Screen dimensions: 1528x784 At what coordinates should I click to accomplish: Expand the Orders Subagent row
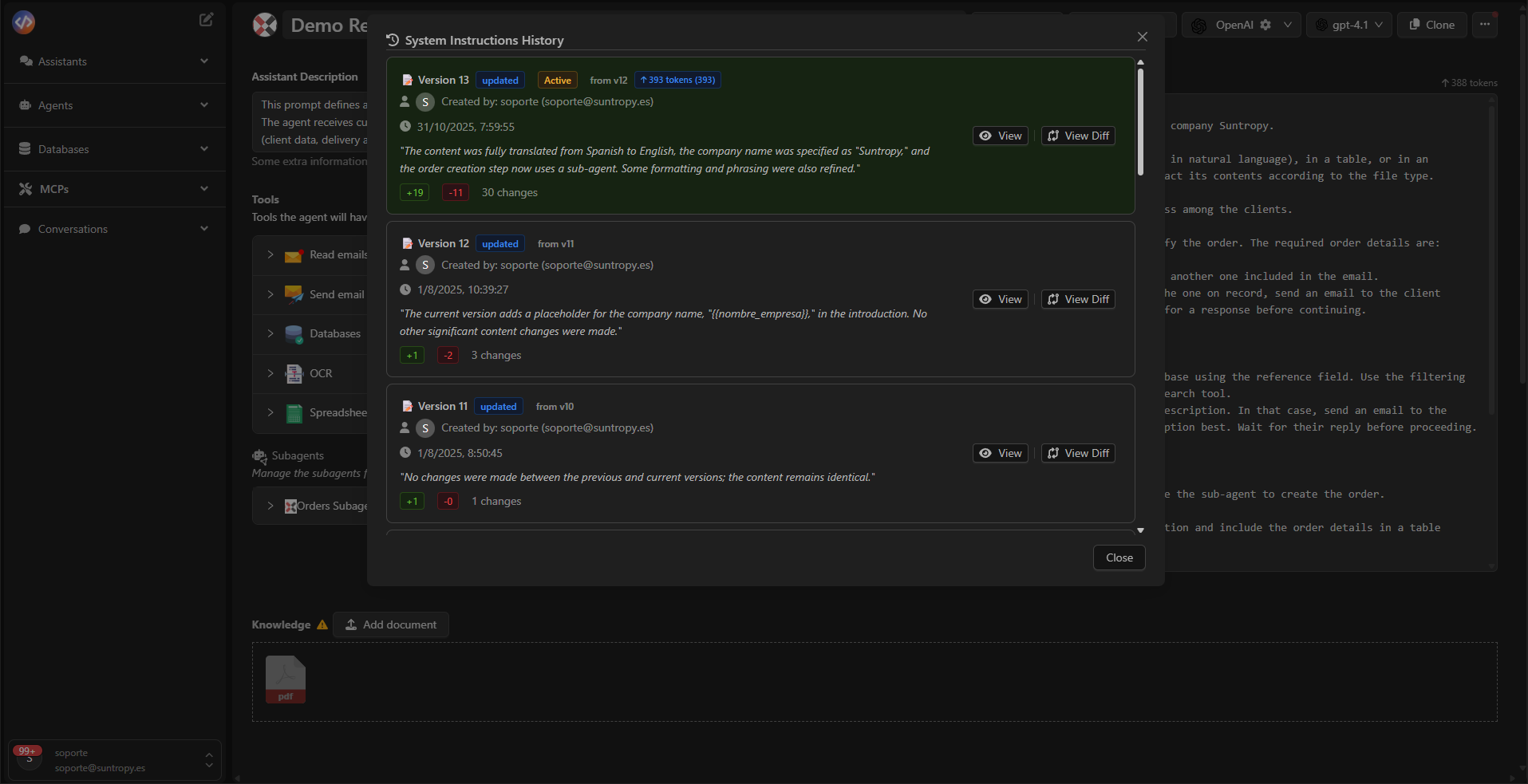click(270, 506)
